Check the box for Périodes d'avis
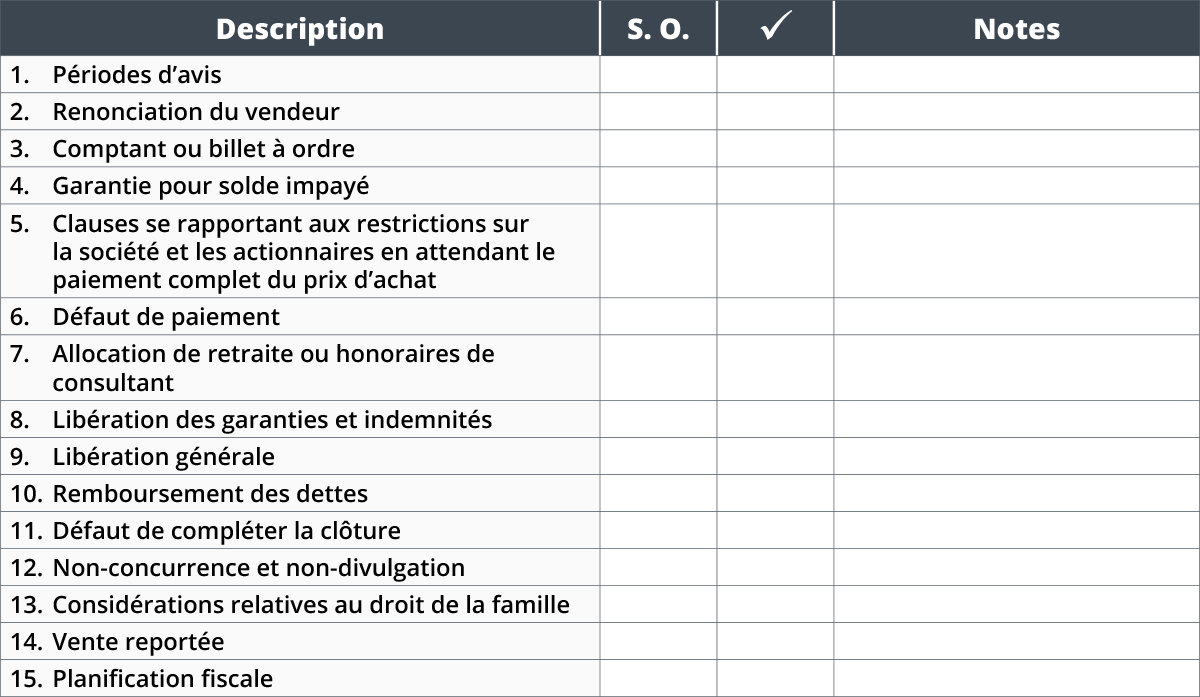Image resolution: width=1200 pixels, height=697 pixels. click(x=775, y=74)
